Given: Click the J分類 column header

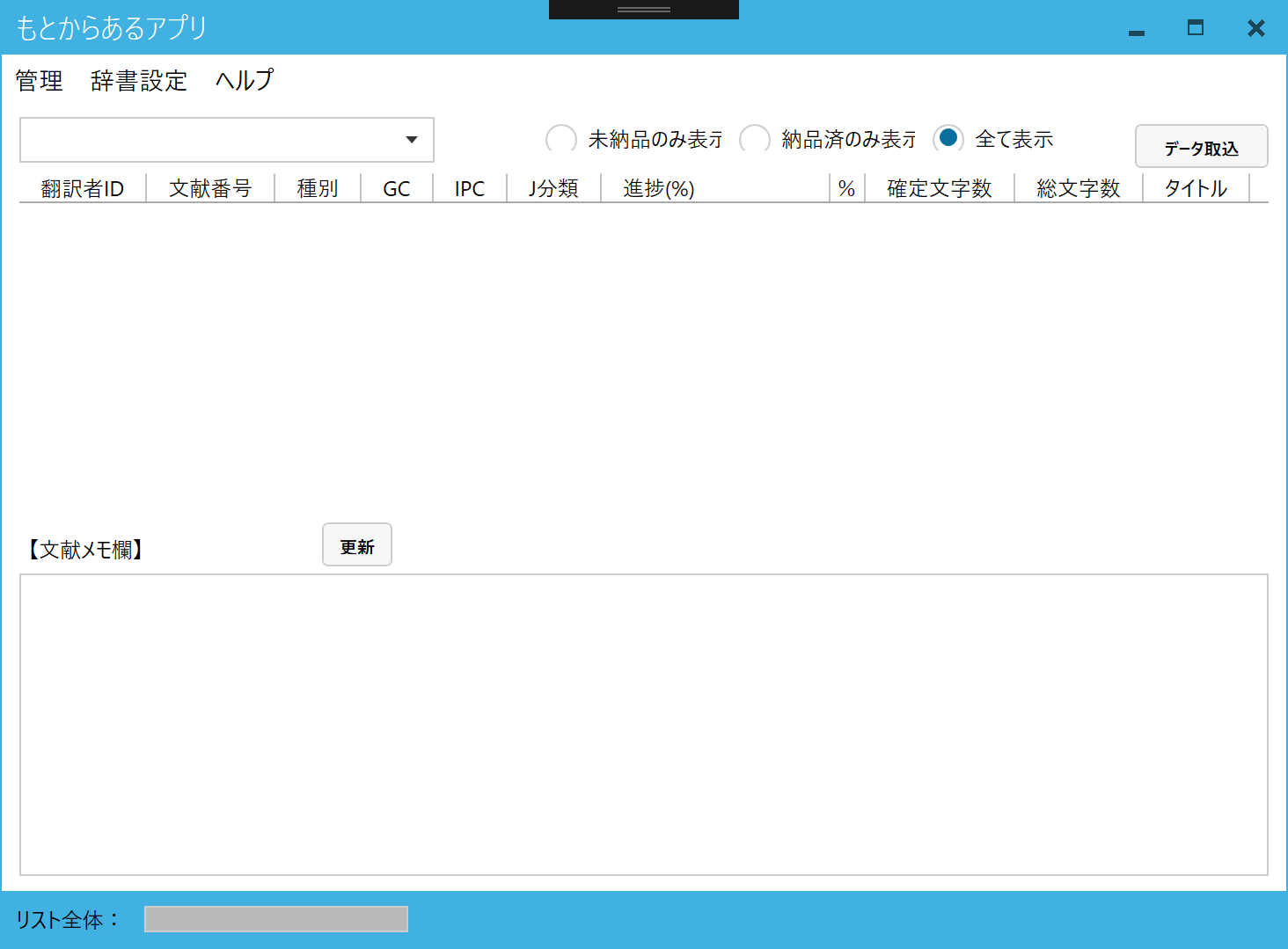Looking at the screenshot, I should pos(553,188).
